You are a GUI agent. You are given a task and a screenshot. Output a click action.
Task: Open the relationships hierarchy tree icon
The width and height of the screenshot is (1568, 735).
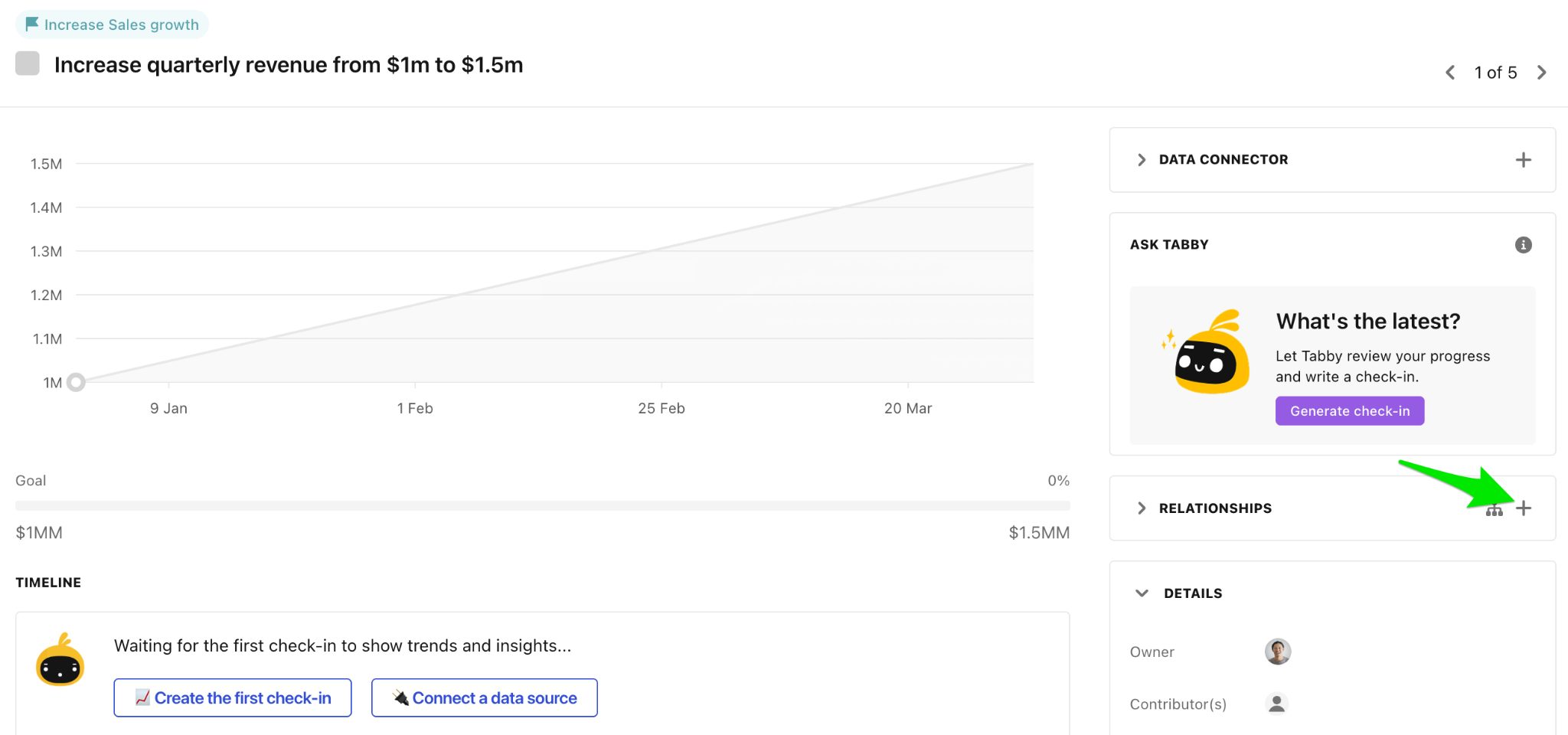(1494, 511)
